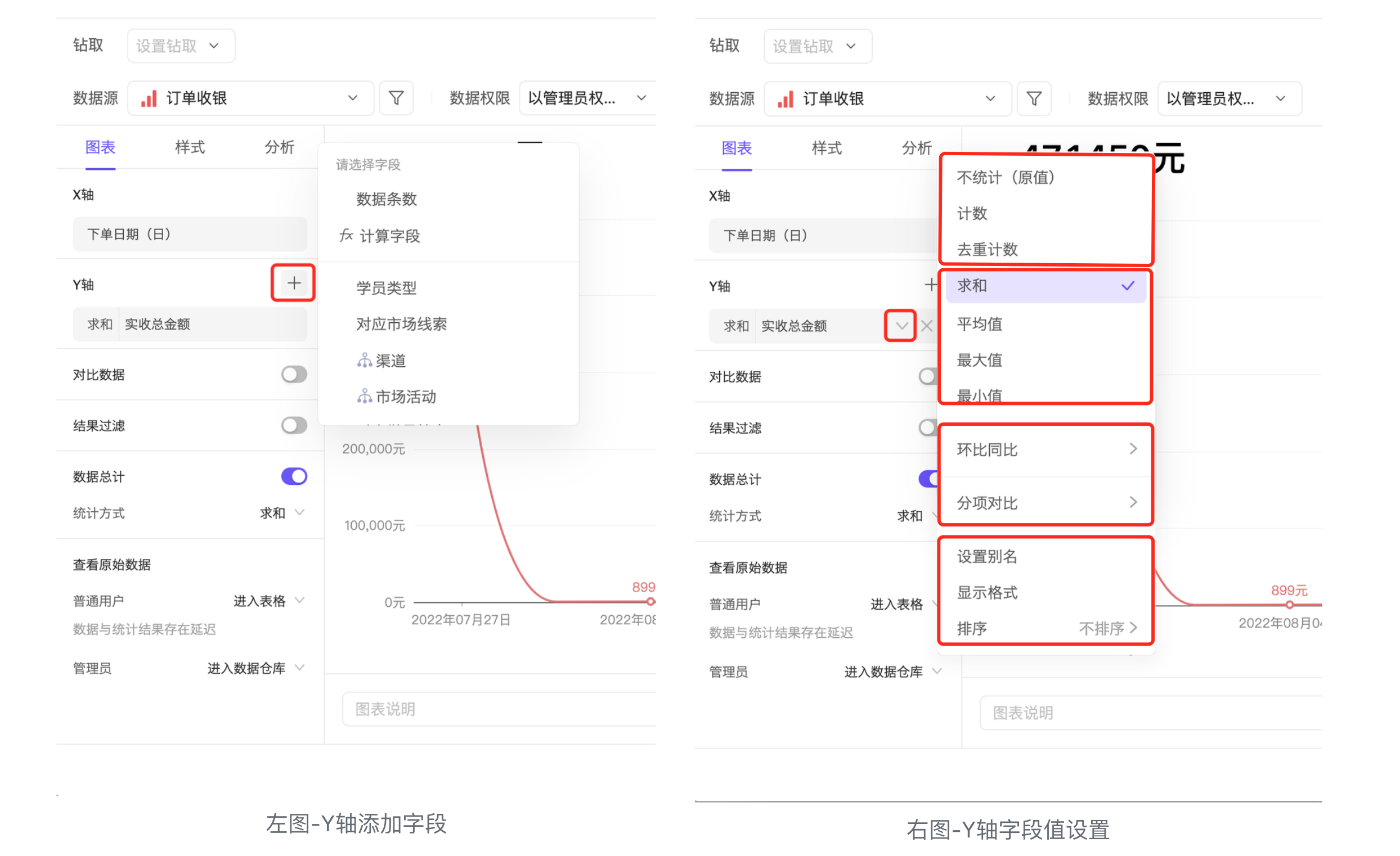Open 排序 不排序 submenu
The image size is (1400, 856).
pos(1046,628)
